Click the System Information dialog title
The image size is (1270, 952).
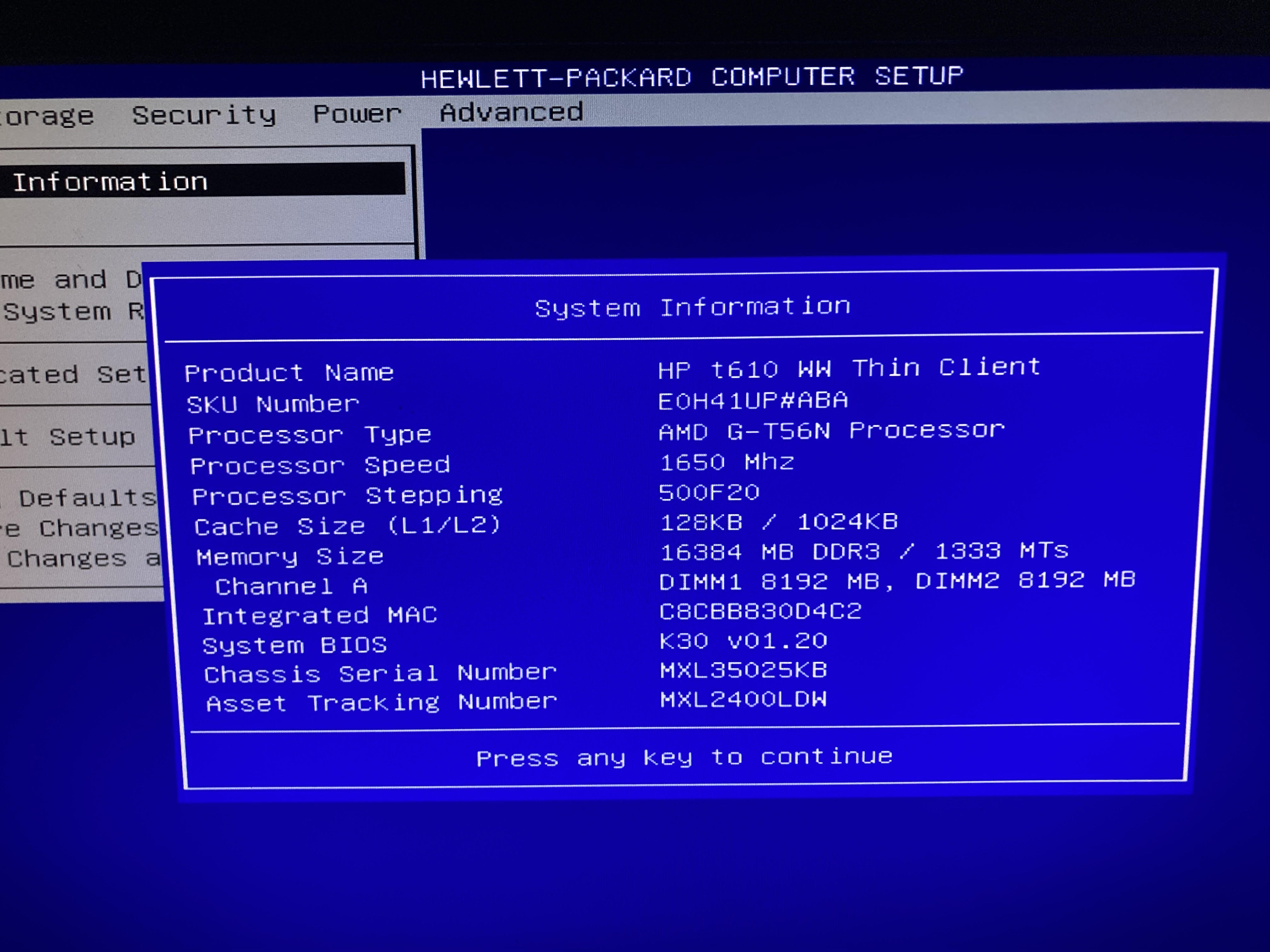pyautogui.click(x=692, y=307)
